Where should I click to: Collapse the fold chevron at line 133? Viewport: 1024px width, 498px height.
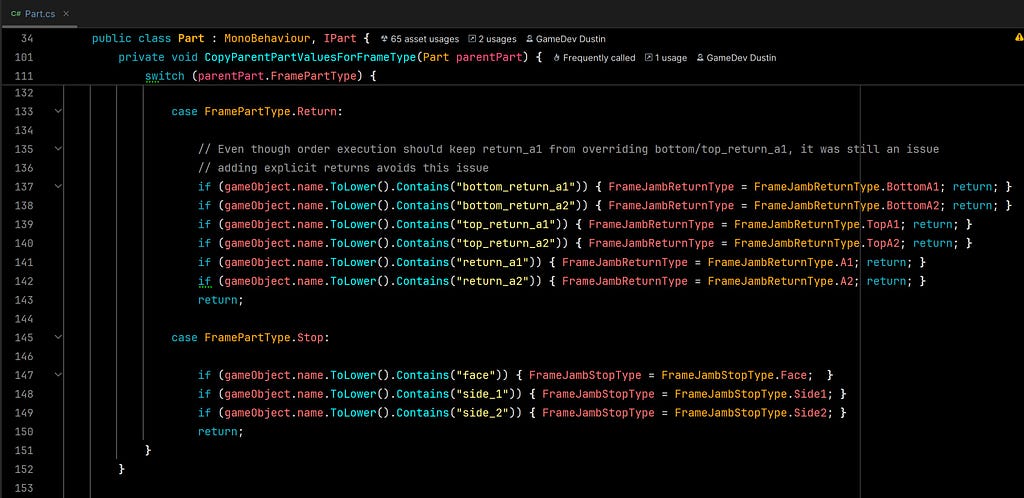[58, 112]
